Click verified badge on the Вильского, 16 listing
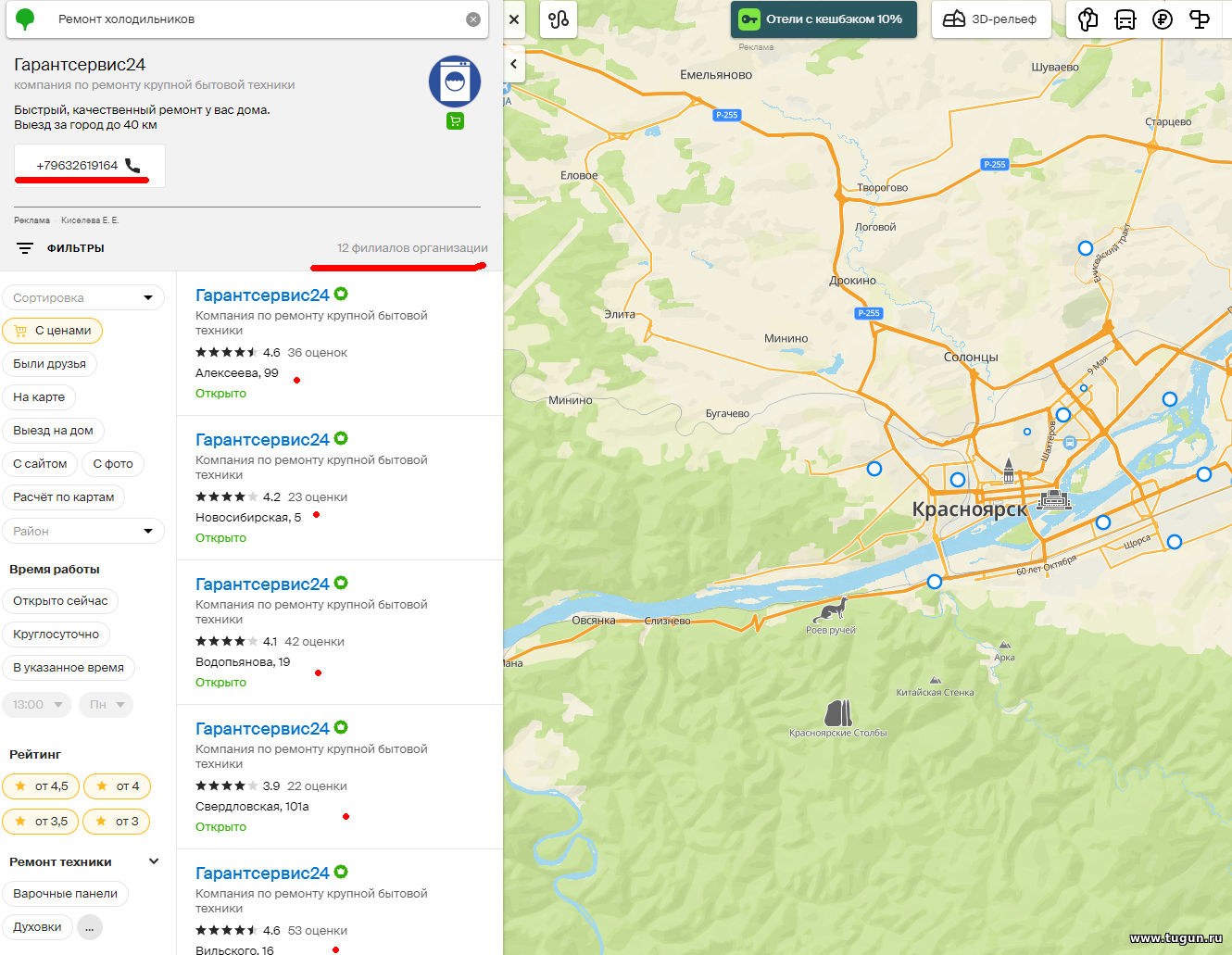The image size is (1232, 955). tap(341, 872)
